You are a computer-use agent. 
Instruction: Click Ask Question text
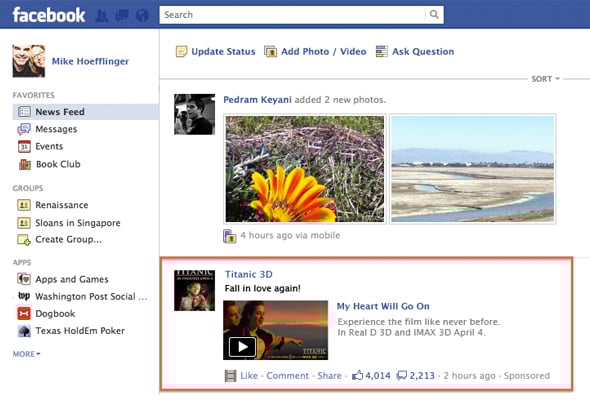coord(423,52)
